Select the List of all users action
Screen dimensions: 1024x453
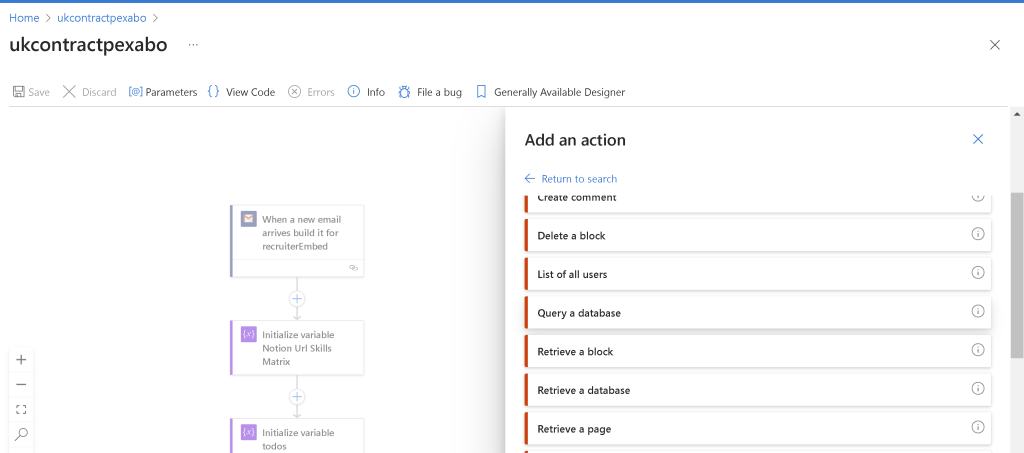pyautogui.click(x=758, y=274)
